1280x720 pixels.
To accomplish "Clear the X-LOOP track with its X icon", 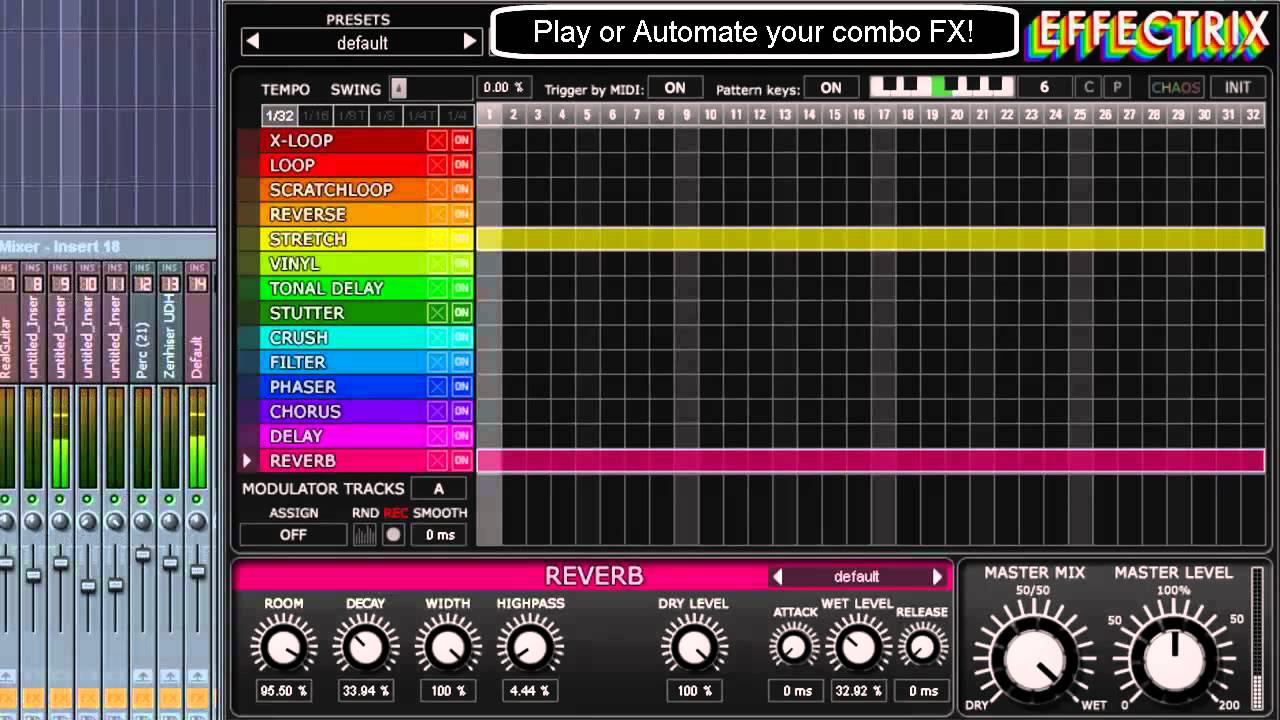I will [437, 140].
